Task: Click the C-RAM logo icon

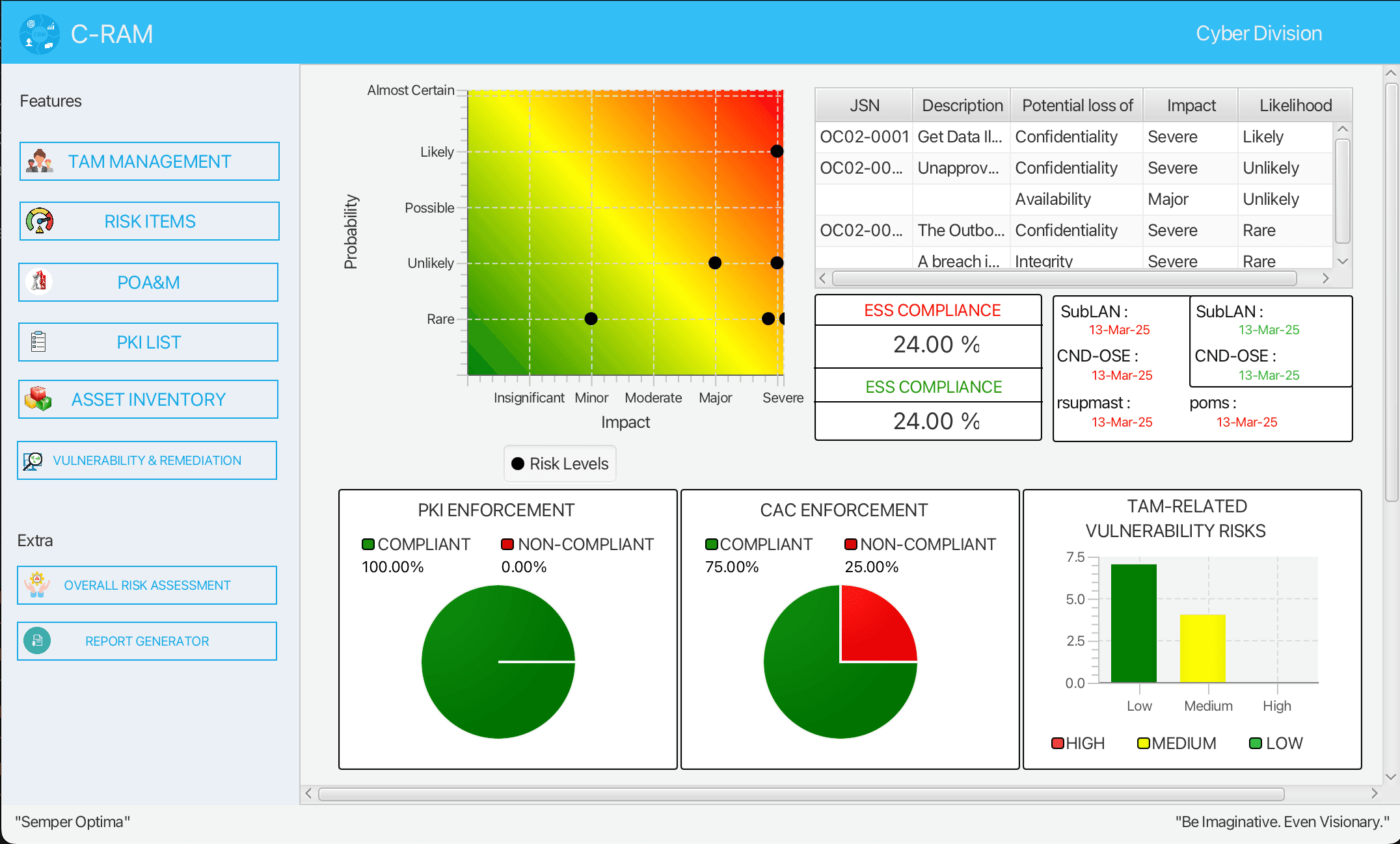Action: point(39,34)
